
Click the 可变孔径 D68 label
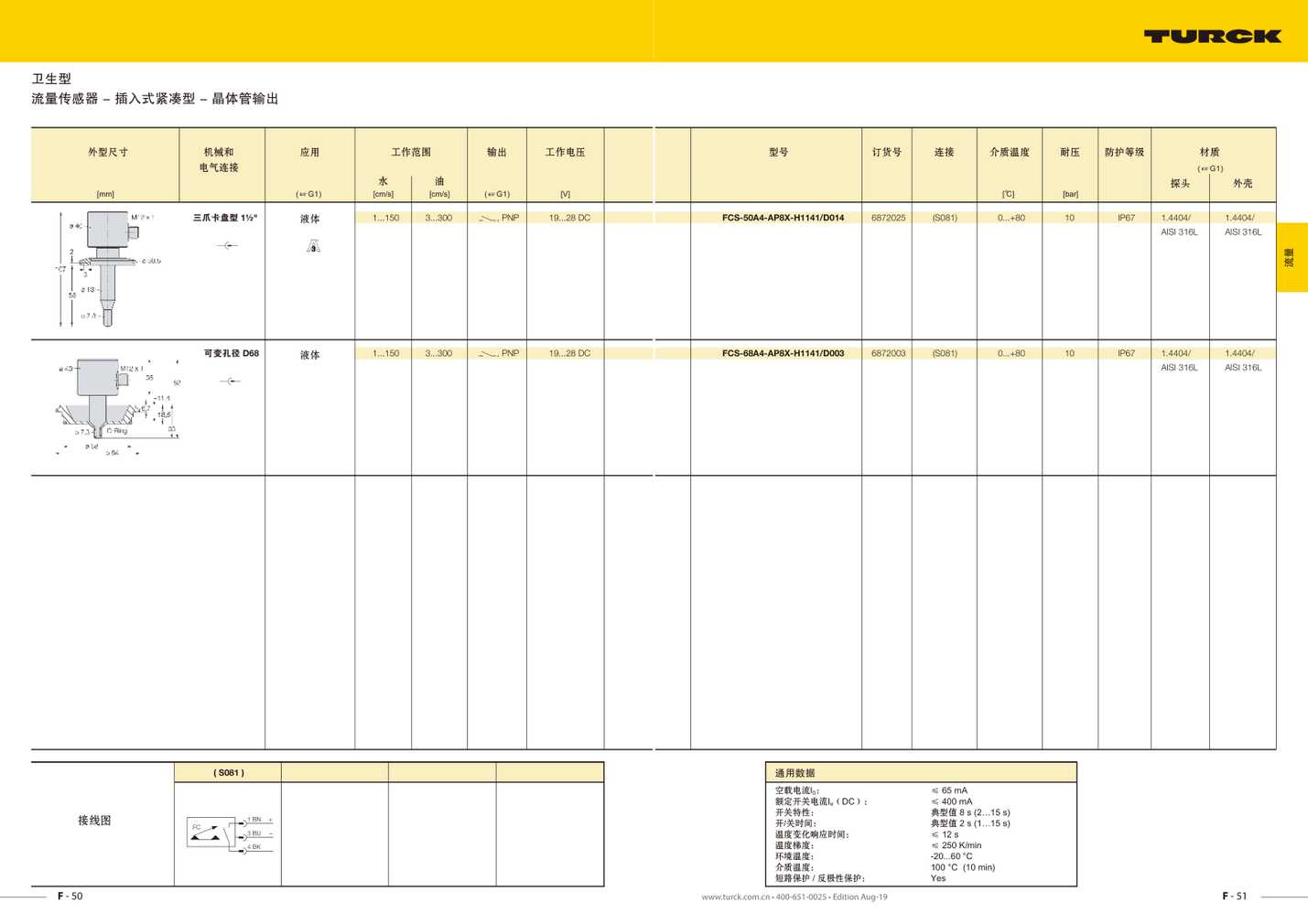point(232,353)
